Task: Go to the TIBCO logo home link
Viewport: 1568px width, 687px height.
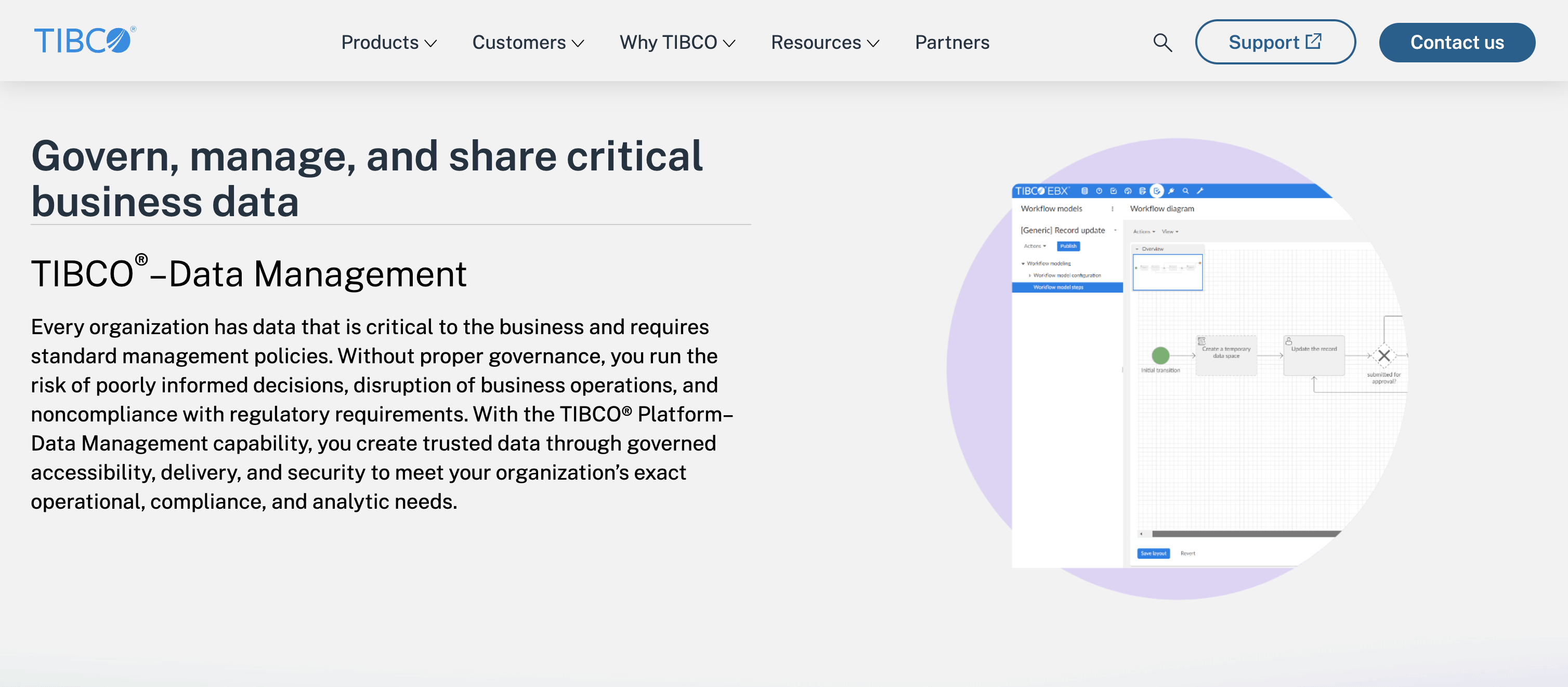Action: tap(85, 41)
